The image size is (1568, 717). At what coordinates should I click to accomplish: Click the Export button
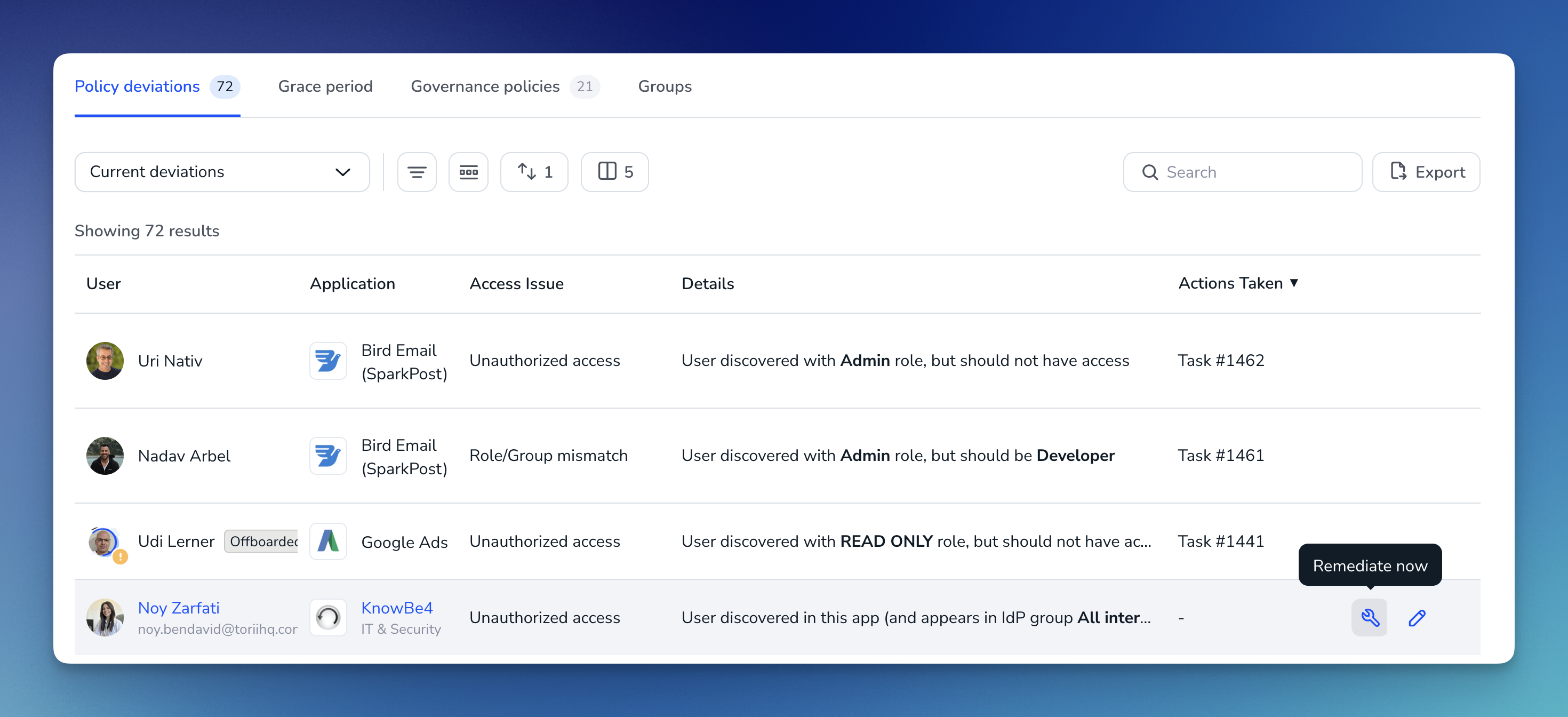tap(1426, 172)
